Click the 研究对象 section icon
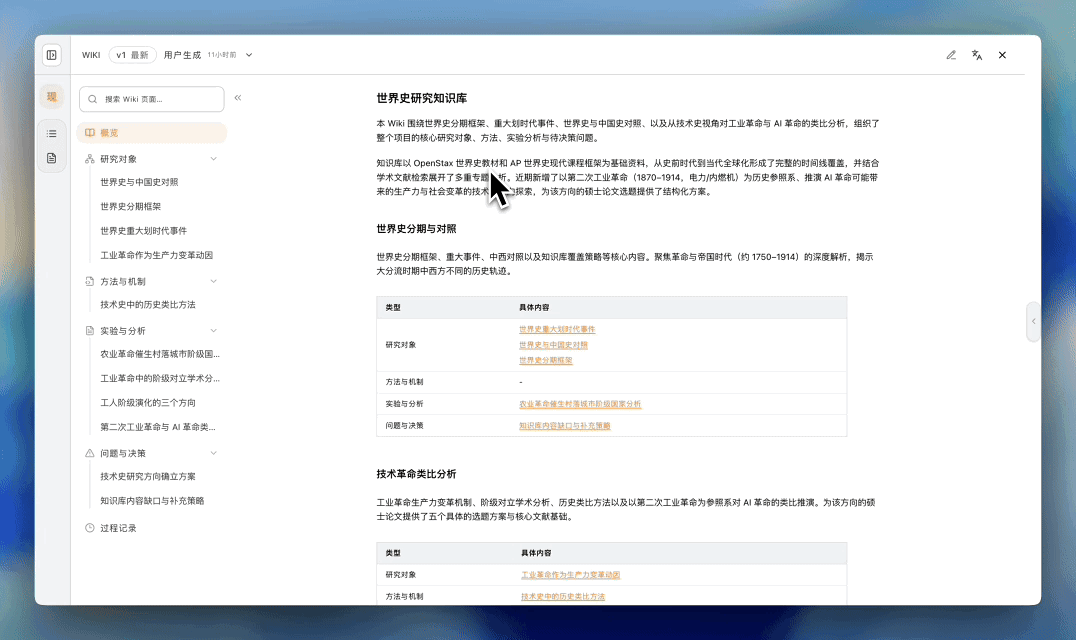1076x640 pixels. (x=90, y=159)
